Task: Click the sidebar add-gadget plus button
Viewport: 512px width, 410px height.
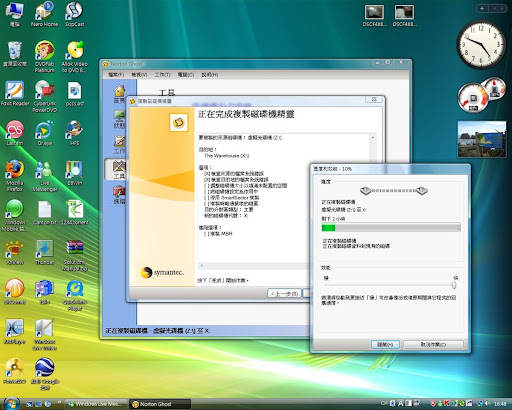Action: [x=482, y=8]
